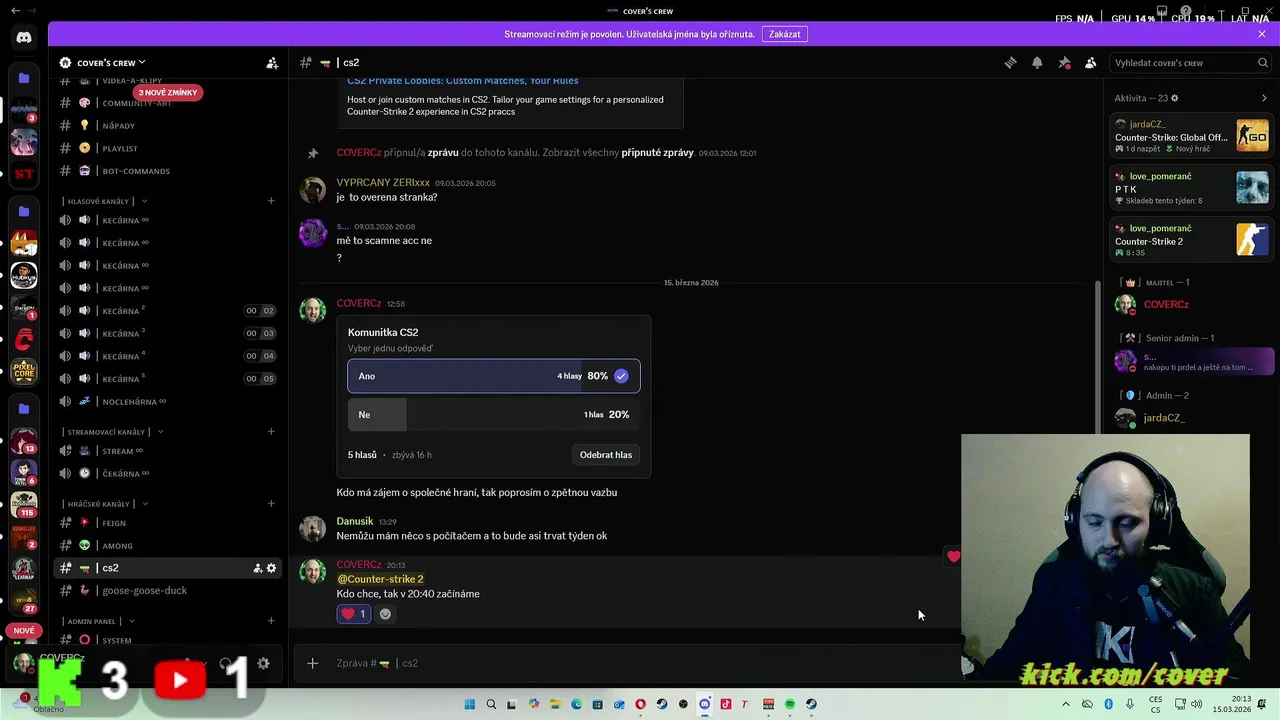Click the invite members icon beside COVER'S CREW
Screen dimensions: 1280x720
point(272,63)
